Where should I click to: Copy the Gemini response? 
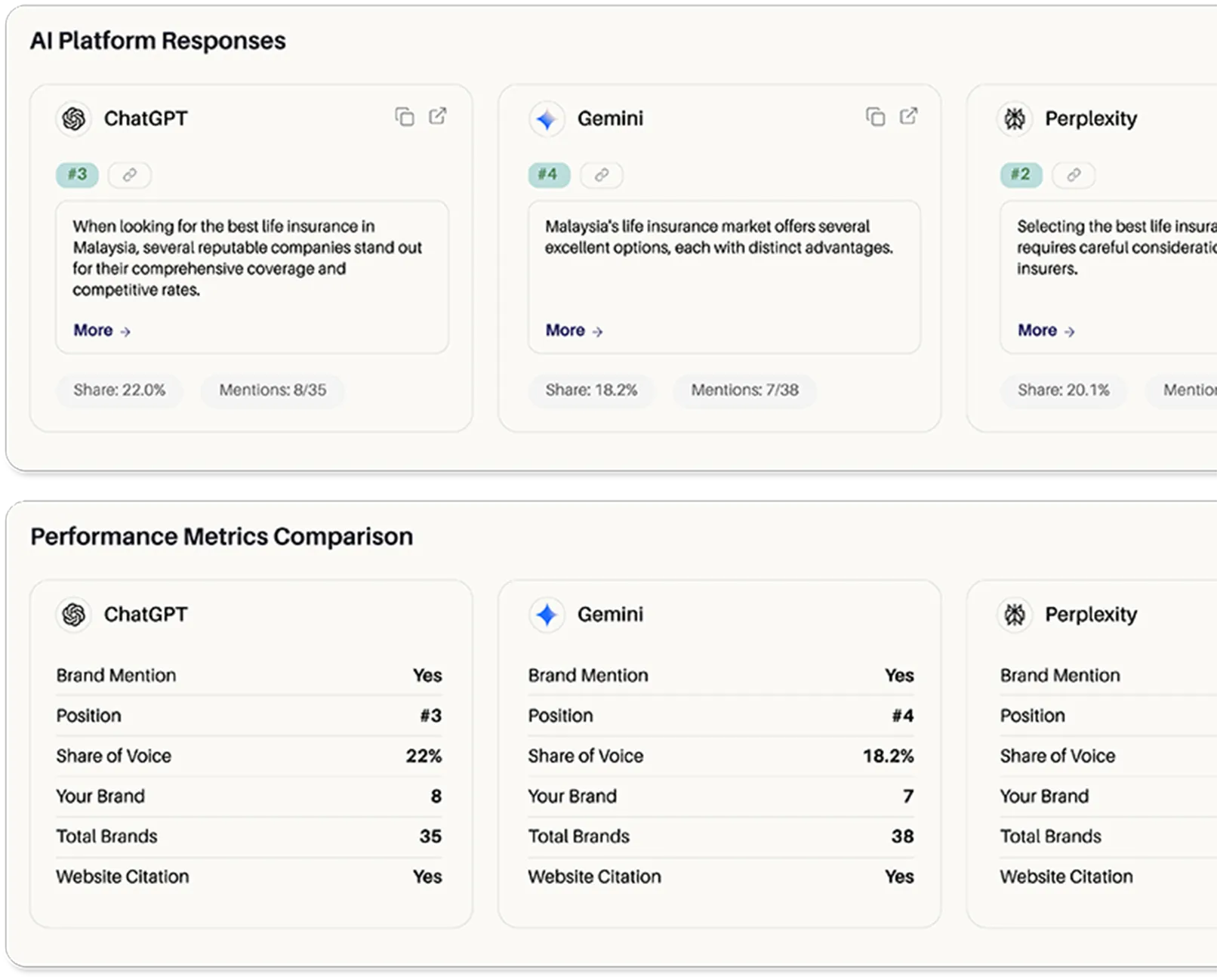tap(876, 116)
